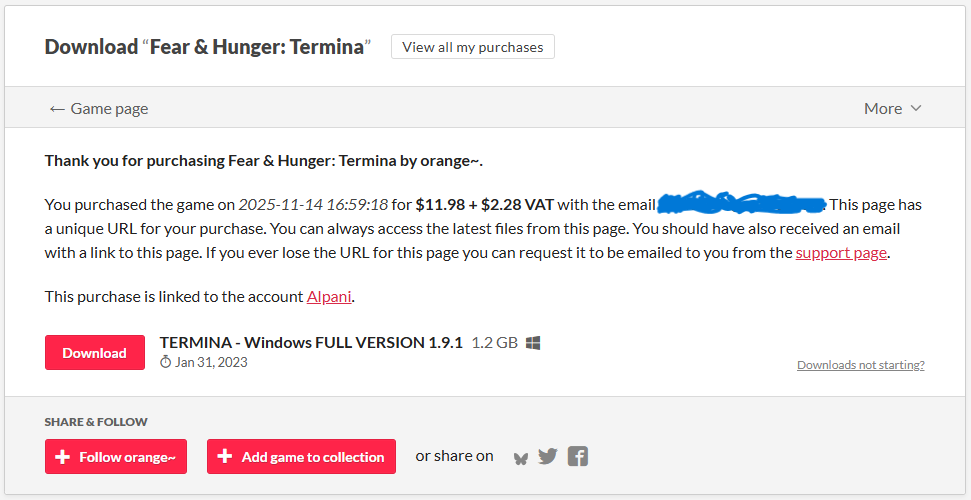Click the clock icon beside Jan 31, 2023
The image size is (971, 500).
pyautogui.click(x=165, y=362)
